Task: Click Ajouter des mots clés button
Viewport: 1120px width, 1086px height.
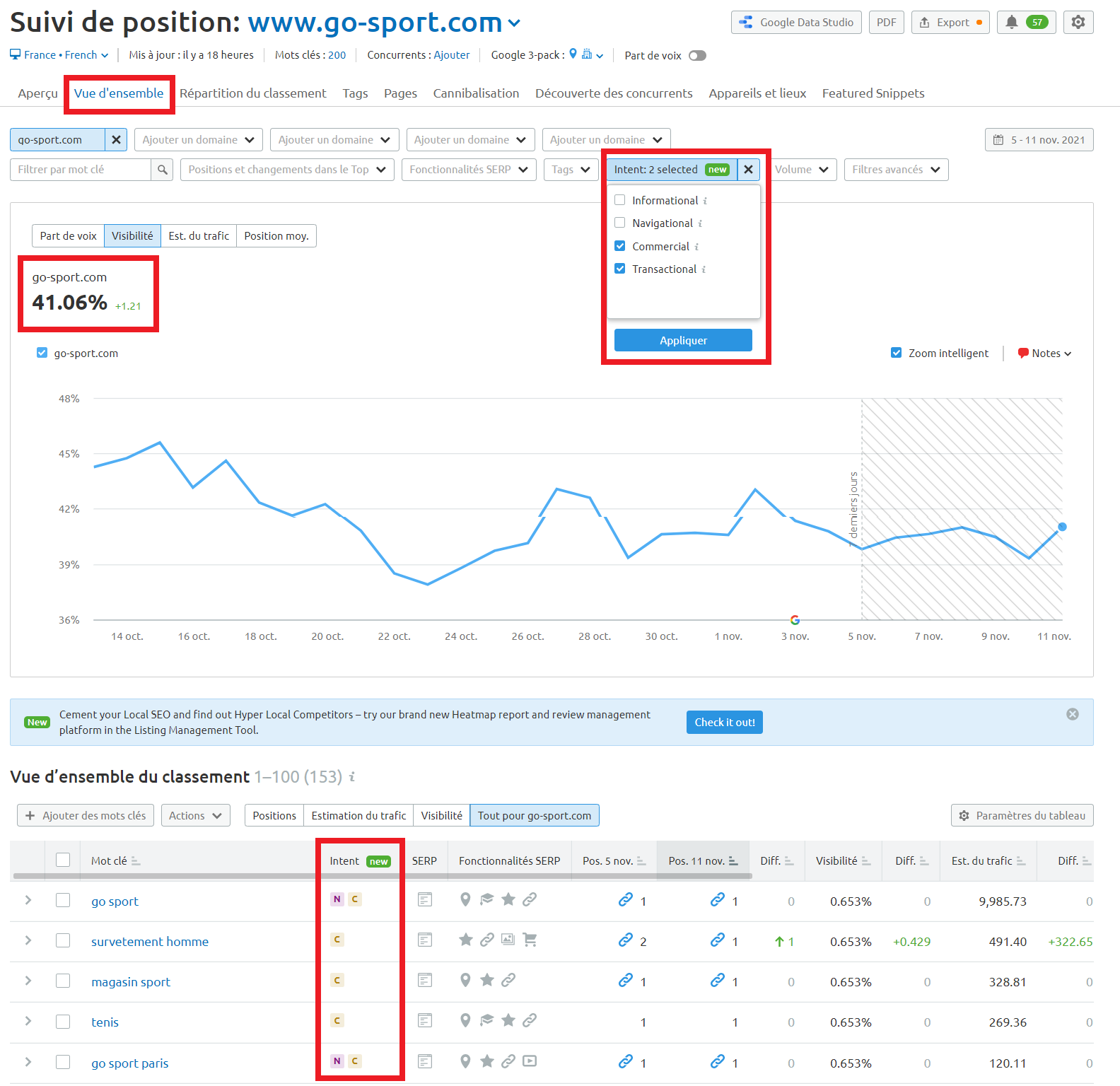Action: pos(86,816)
